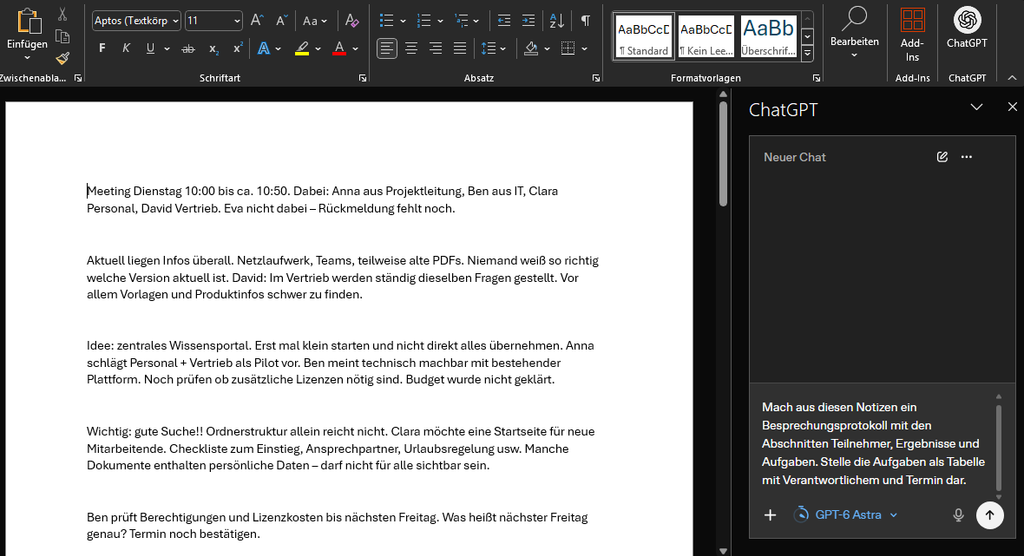Pick the red font color swatch
1024x556 pixels.
point(339,48)
